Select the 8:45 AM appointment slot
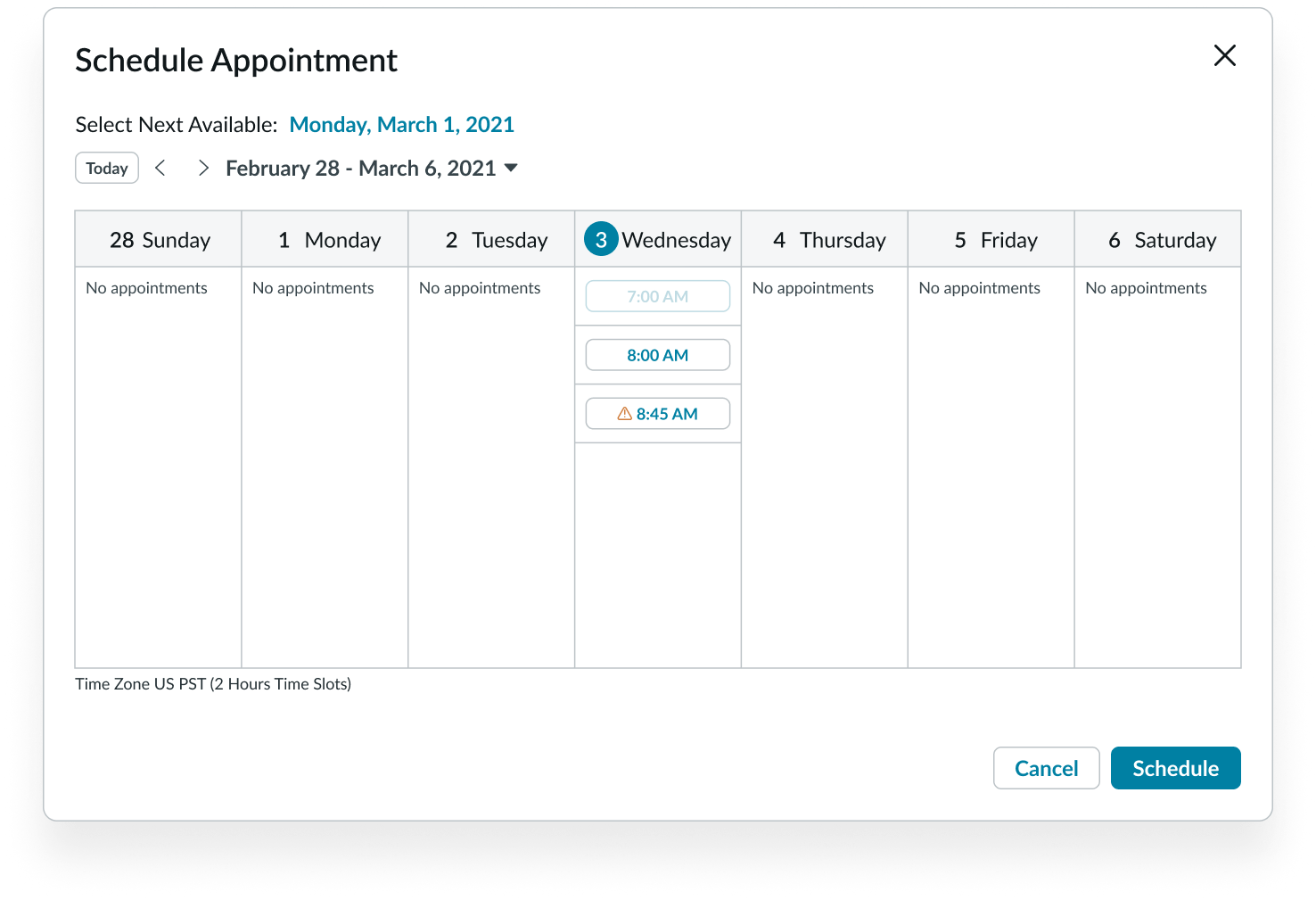The image size is (1316, 900). 657,413
